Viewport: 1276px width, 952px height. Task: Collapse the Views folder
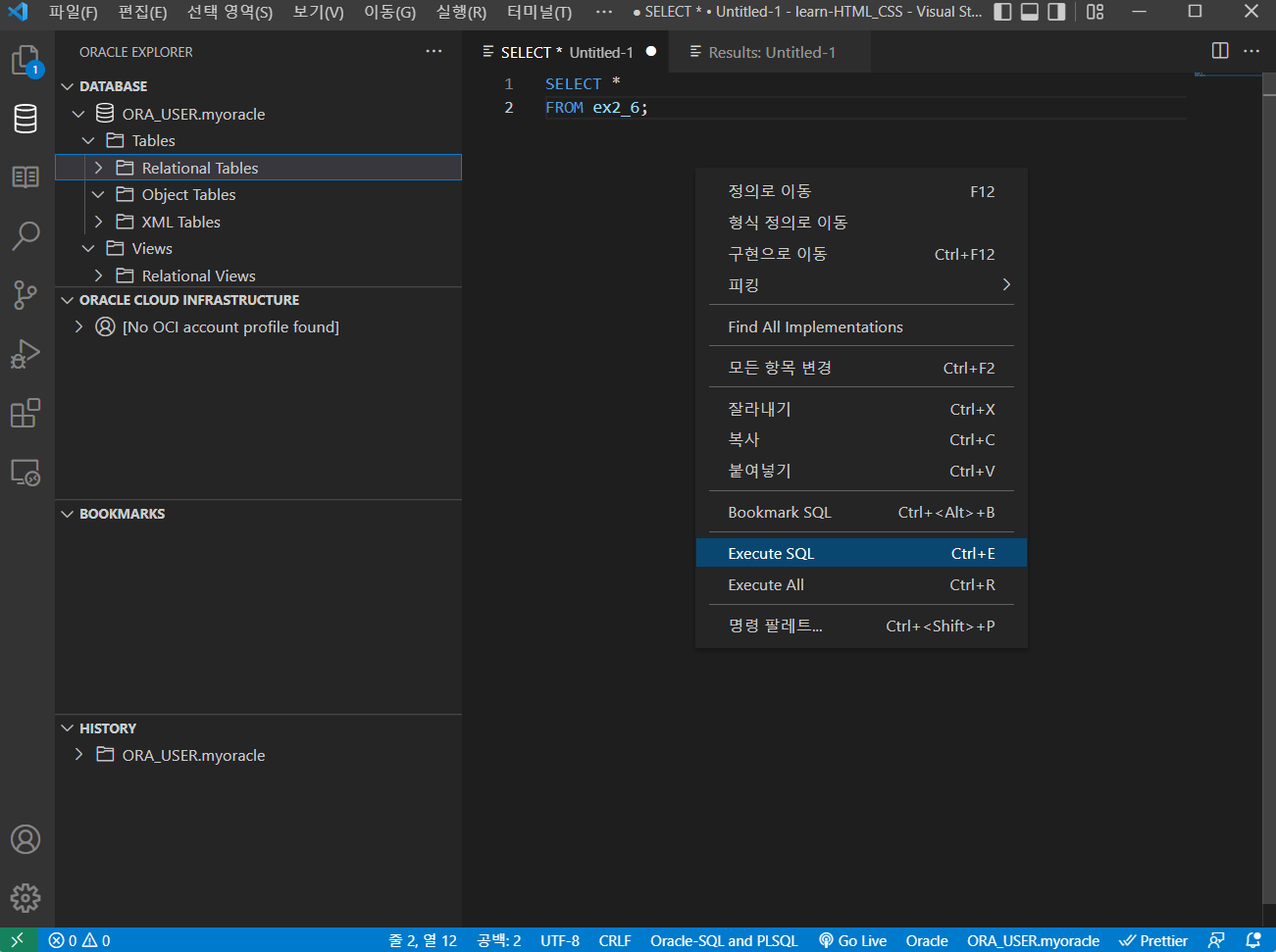pyautogui.click(x=88, y=248)
